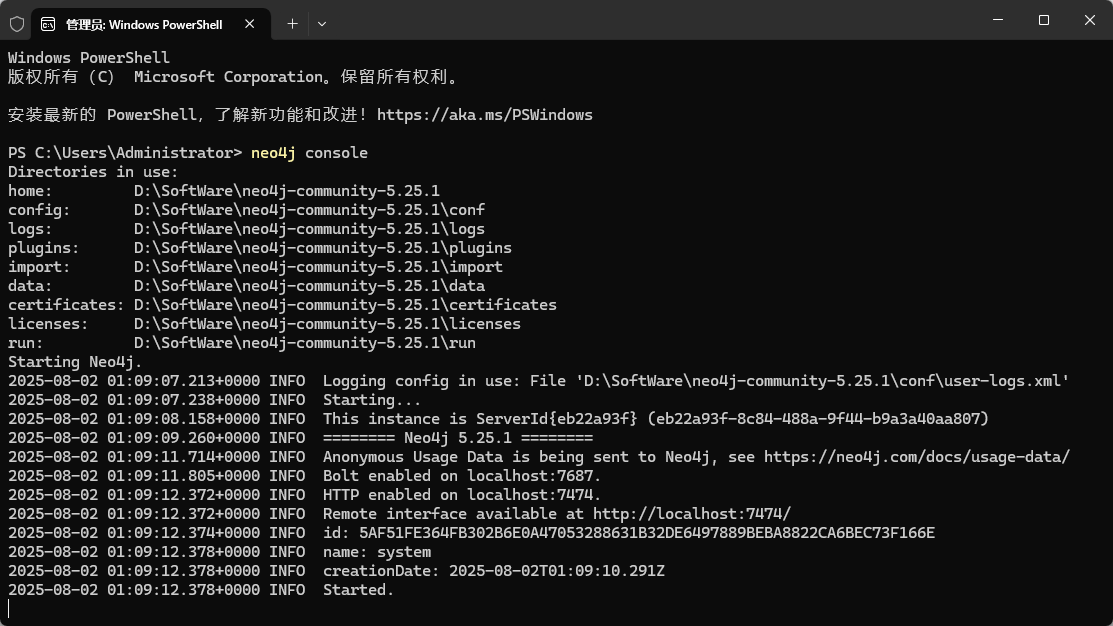Click the 'Logging config in use' log line

[x=539, y=381]
